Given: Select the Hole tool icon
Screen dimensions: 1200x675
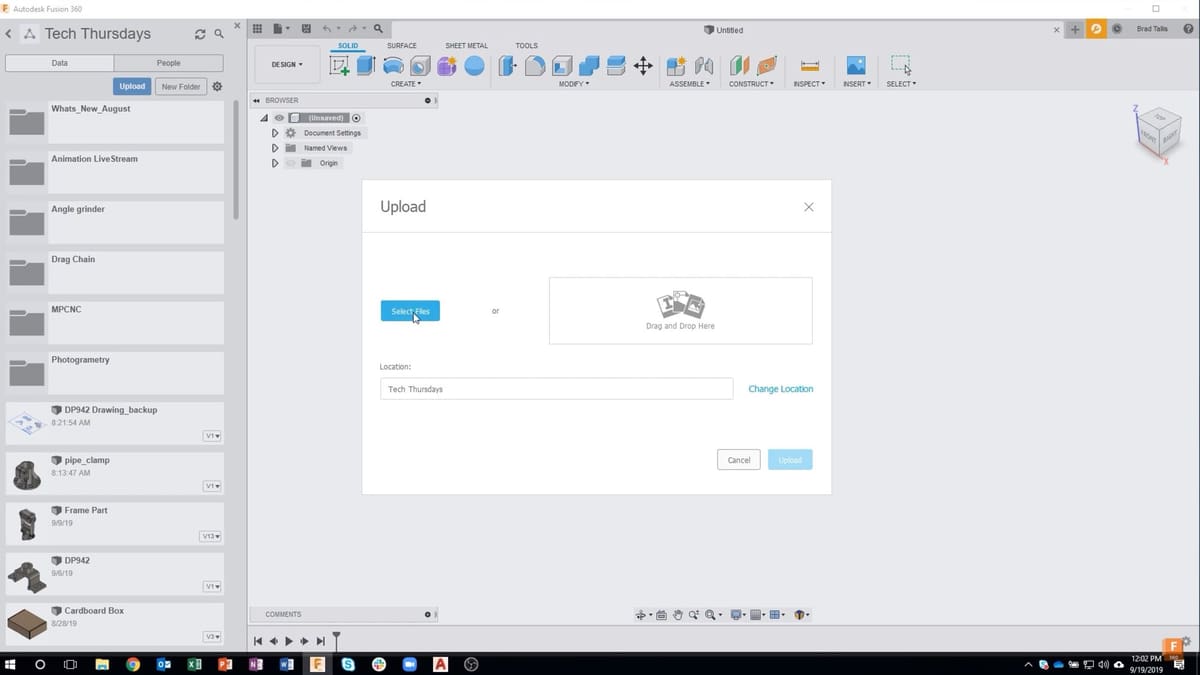Looking at the screenshot, I should [420, 66].
